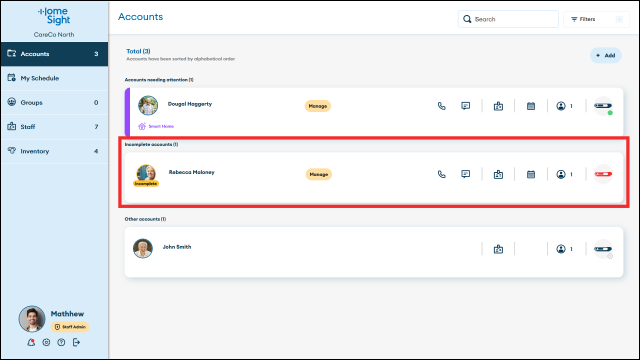Click the logout icon

[76, 342]
